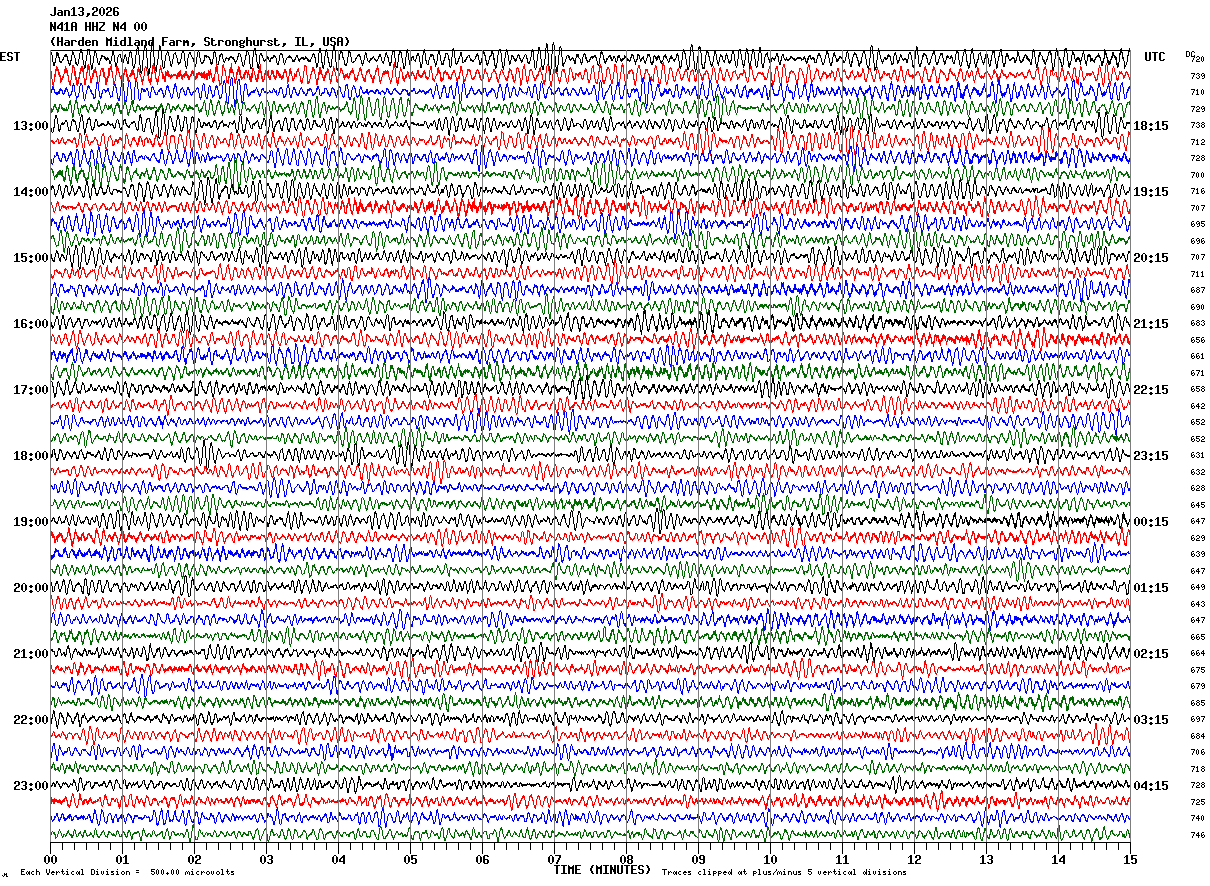1210x886 pixels.
Task: Click the "18:15" UTC time label
Action: pyautogui.click(x=1151, y=126)
